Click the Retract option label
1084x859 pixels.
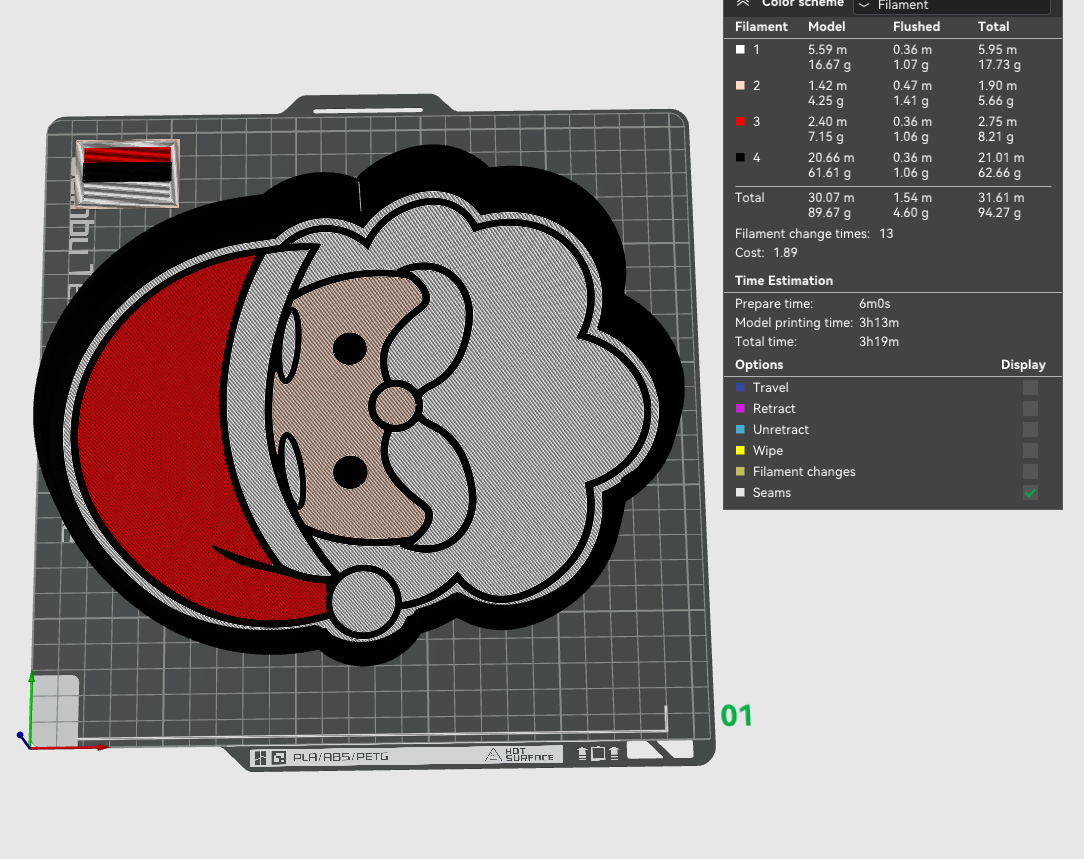[x=774, y=408]
